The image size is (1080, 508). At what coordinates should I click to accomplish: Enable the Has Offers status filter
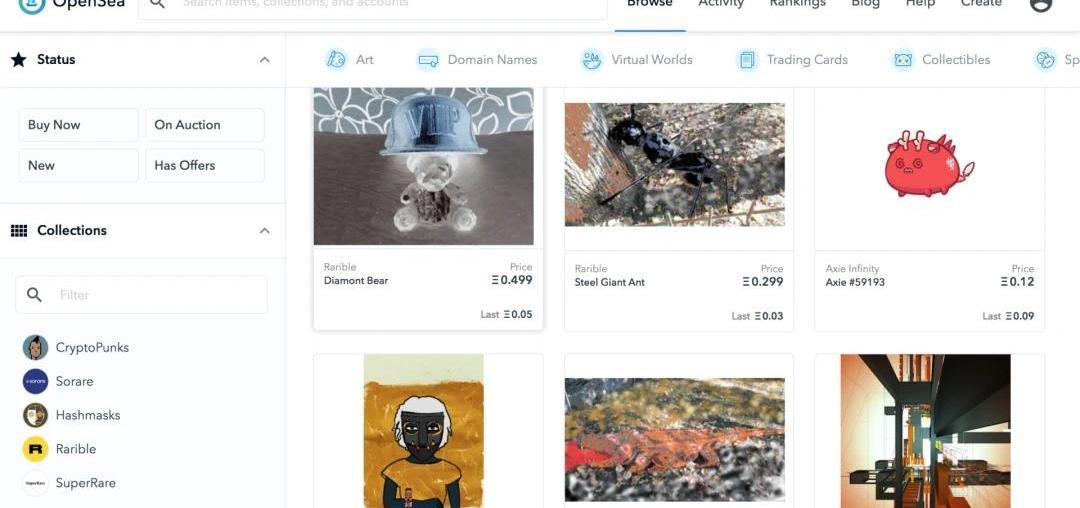[205, 165]
